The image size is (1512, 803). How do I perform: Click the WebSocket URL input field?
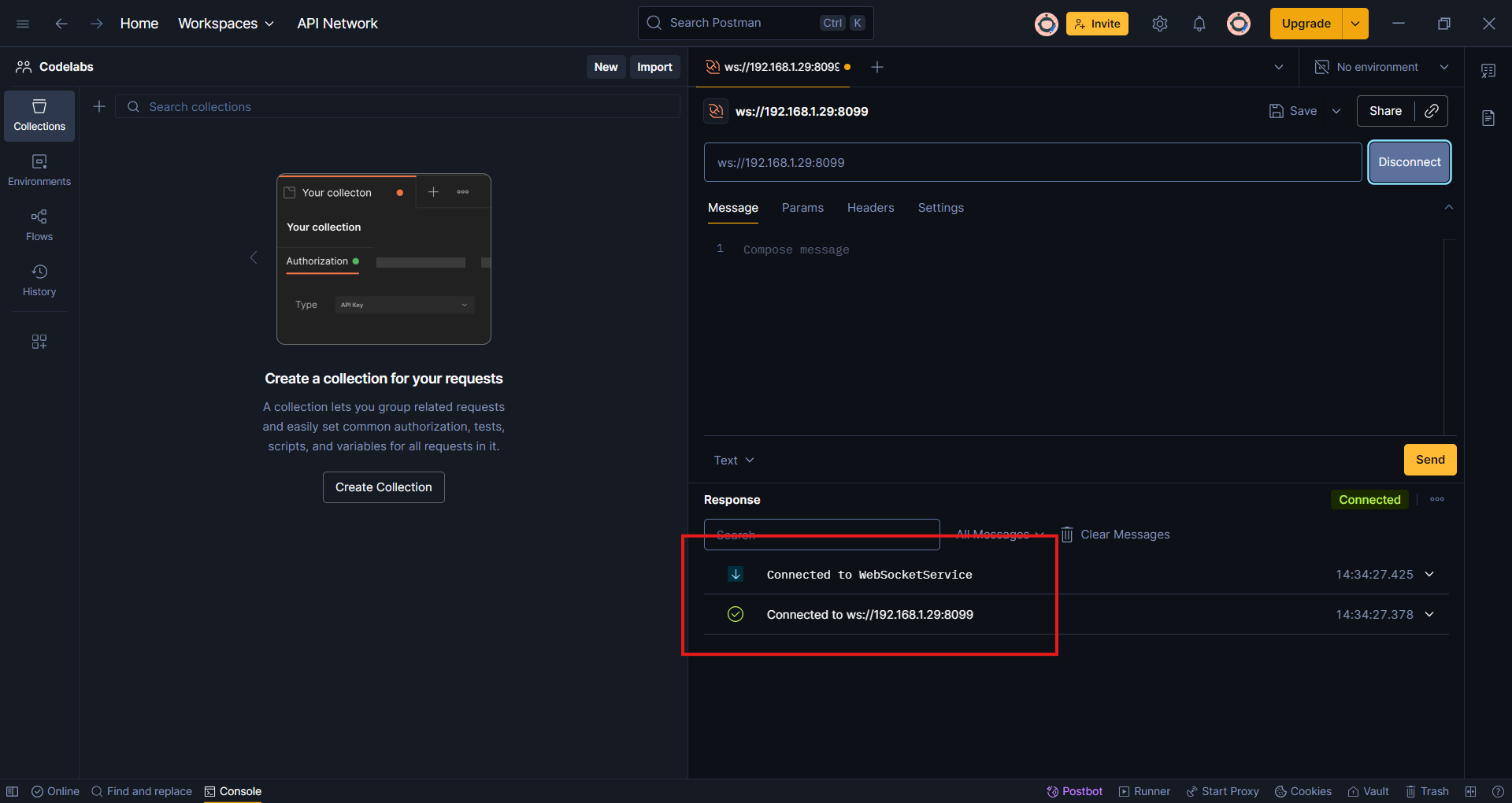(1032, 162)
